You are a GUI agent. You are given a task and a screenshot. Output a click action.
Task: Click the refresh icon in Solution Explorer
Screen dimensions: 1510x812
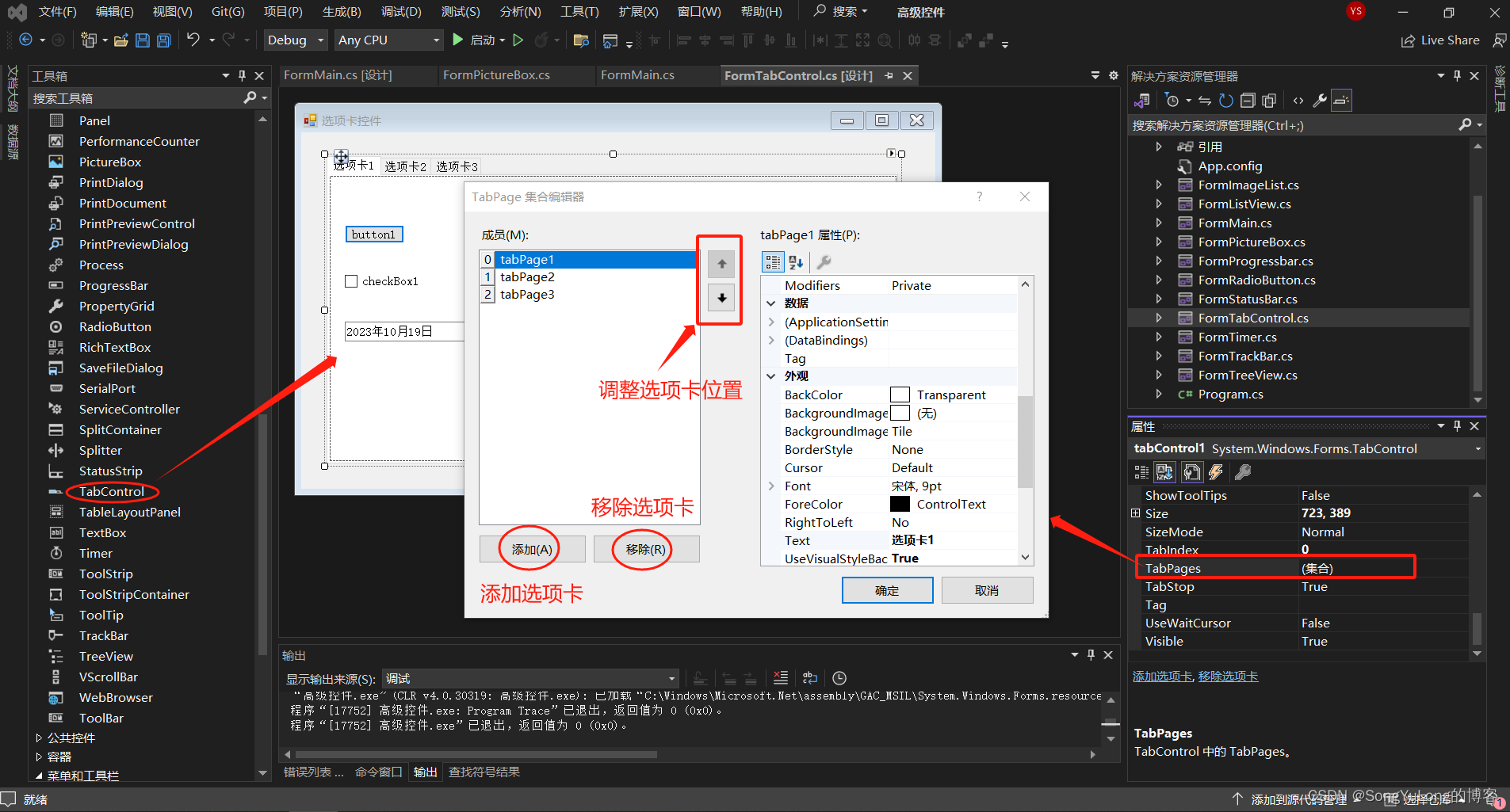click(x=1225, y=101)
